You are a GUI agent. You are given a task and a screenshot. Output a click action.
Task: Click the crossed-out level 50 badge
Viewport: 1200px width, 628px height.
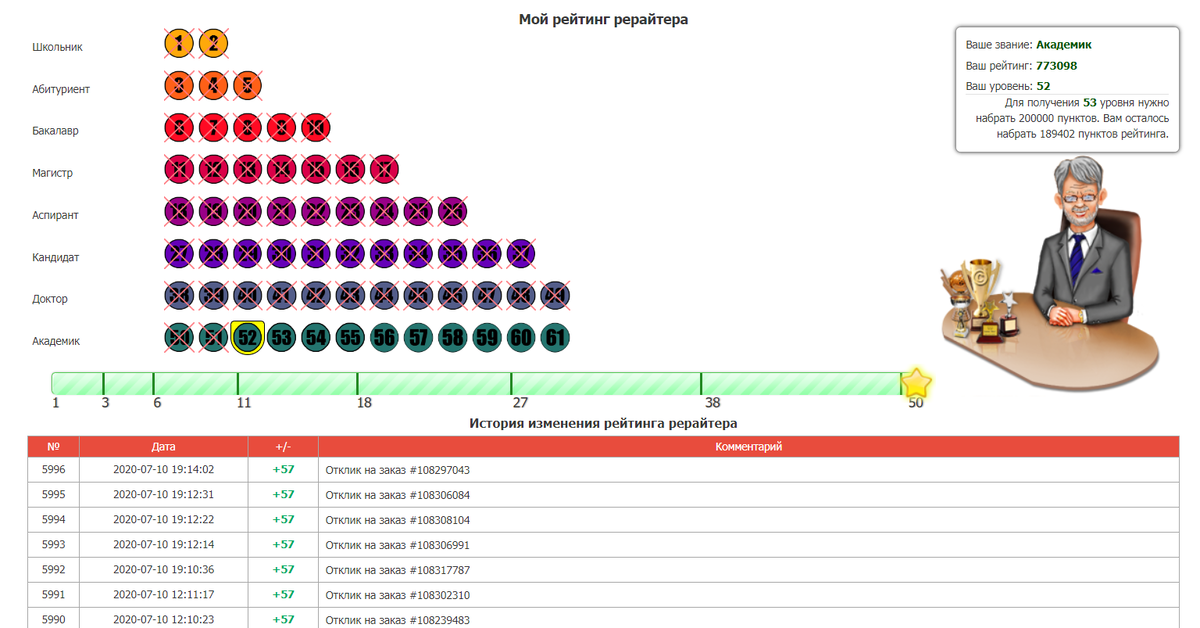point(179,337)
